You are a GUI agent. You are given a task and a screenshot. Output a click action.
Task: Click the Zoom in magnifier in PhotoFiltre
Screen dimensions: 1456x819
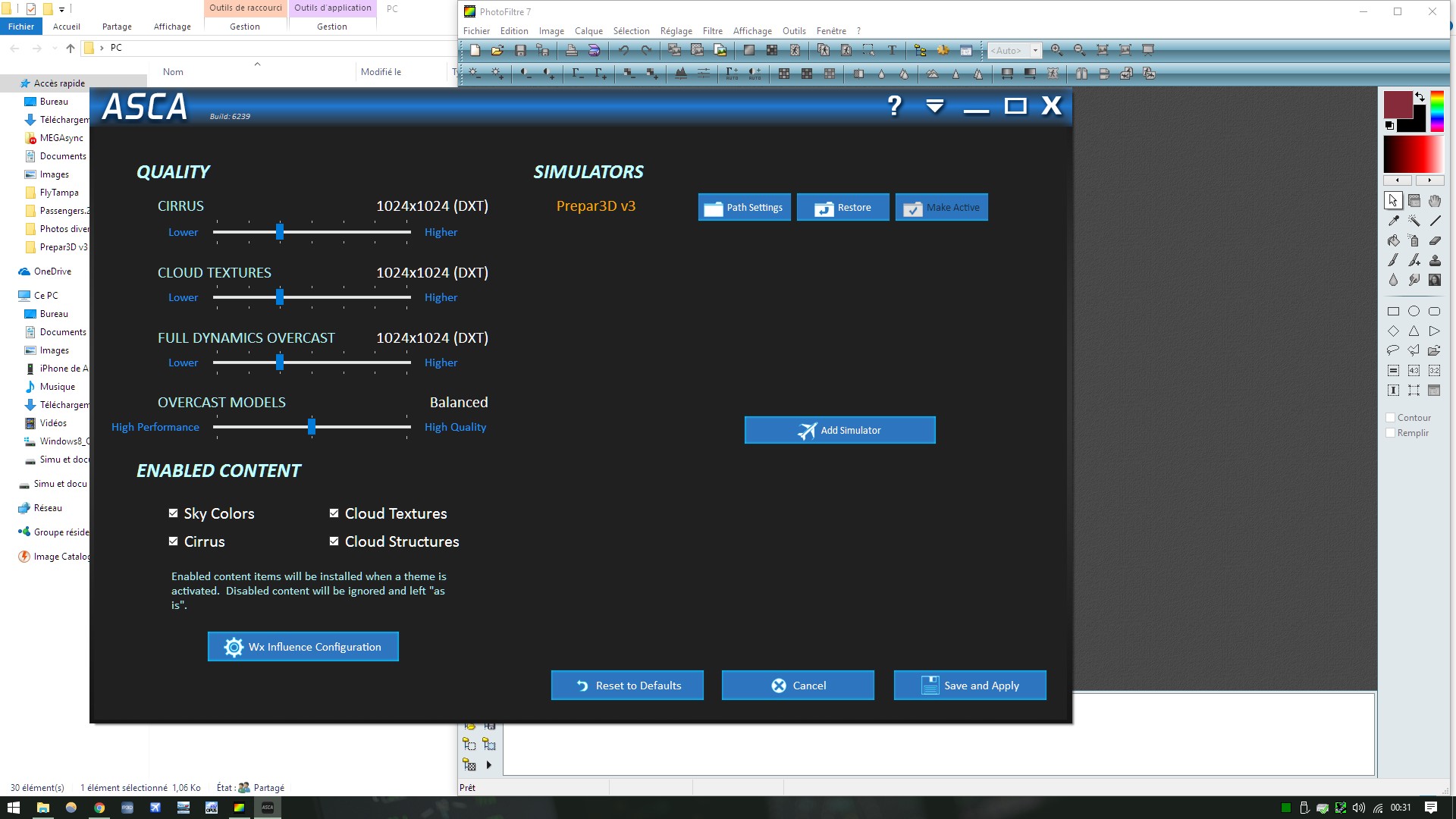point(1056,50)
